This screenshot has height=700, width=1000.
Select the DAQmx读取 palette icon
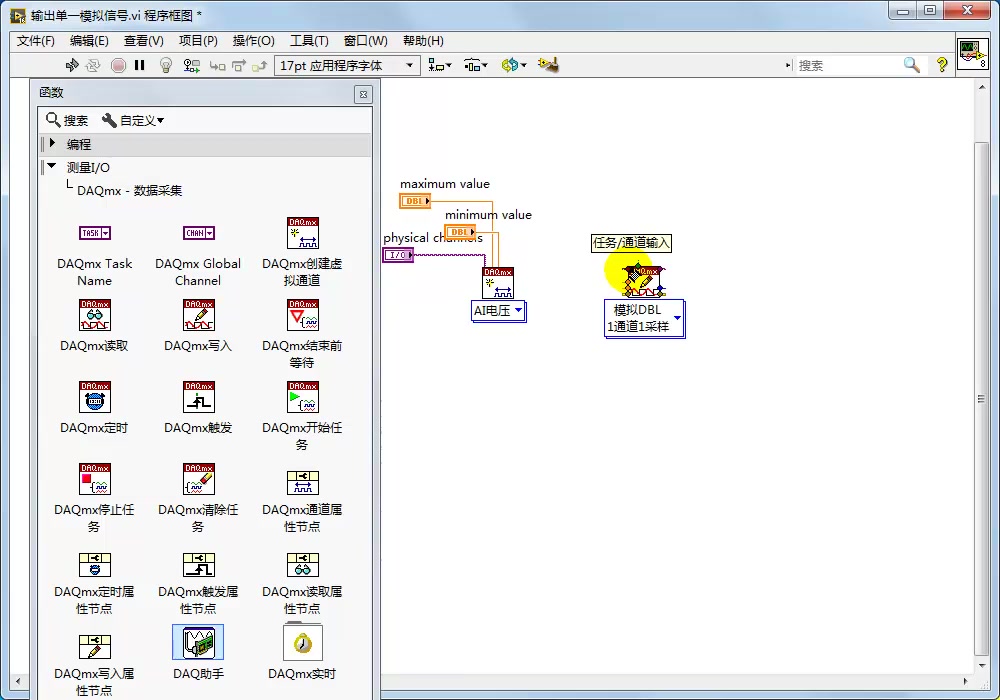pos(95,315)
